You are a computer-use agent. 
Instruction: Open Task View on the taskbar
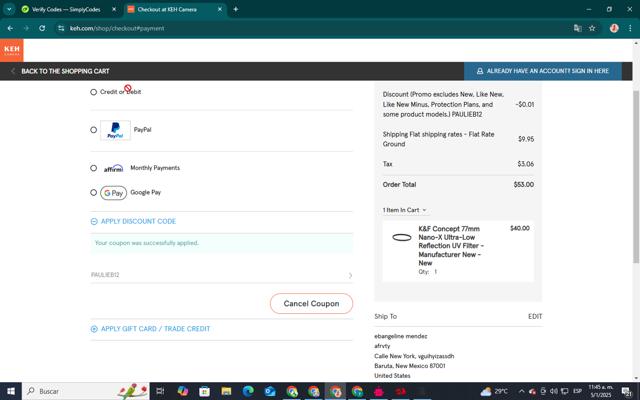[x=160, y=391]
